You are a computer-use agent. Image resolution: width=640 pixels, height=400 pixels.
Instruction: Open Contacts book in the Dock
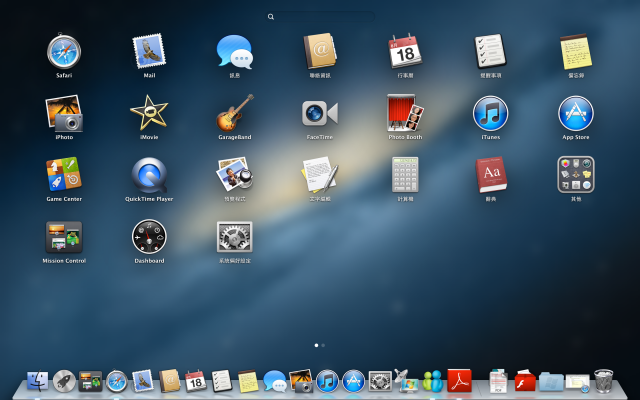(x=169, y=381)
